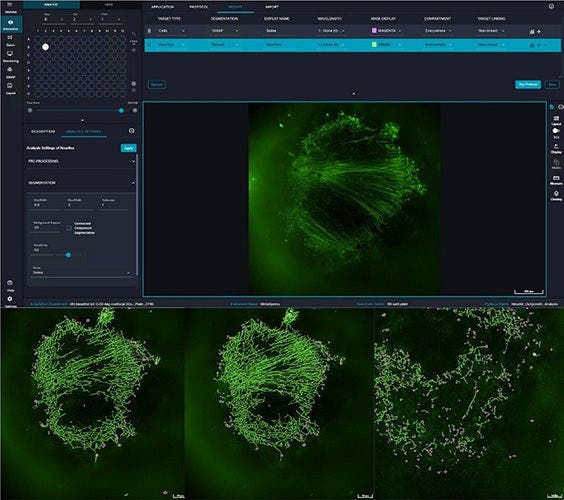The width and height of the screenshot is (564, 500).
Task: Click drag handle of Cells row
Action: [149, 31]
